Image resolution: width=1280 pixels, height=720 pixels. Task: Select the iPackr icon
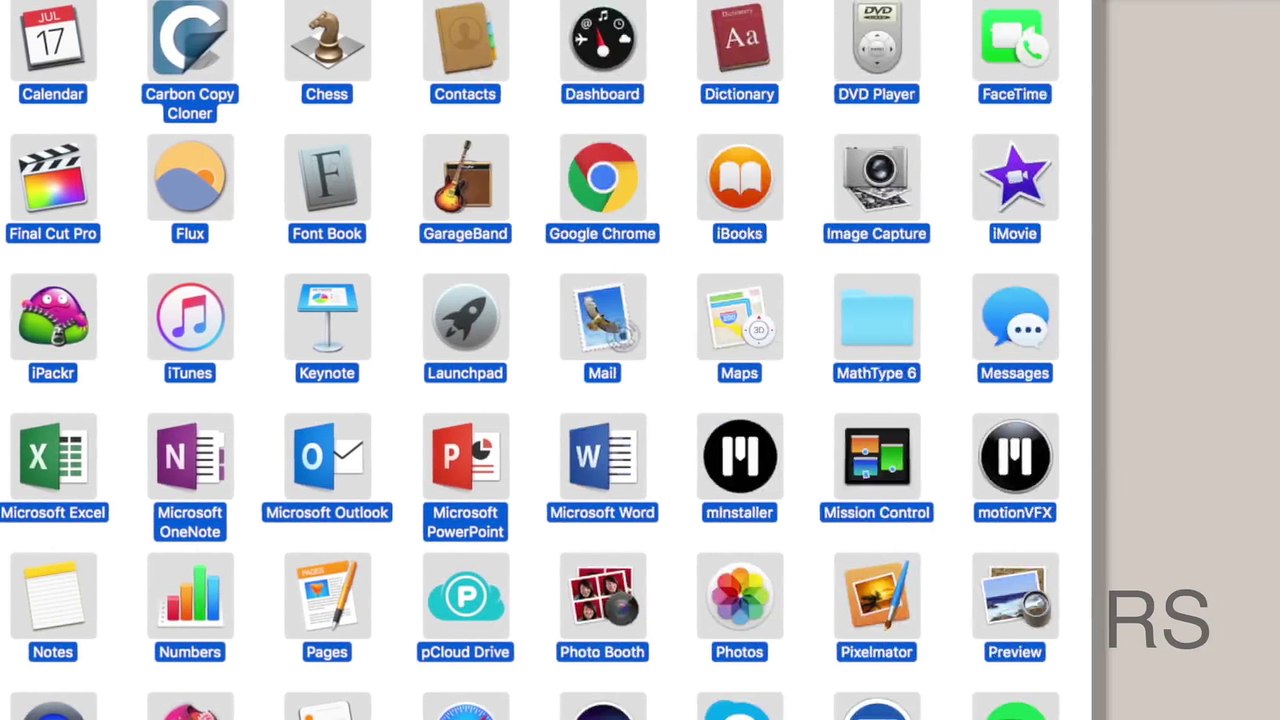53,316
